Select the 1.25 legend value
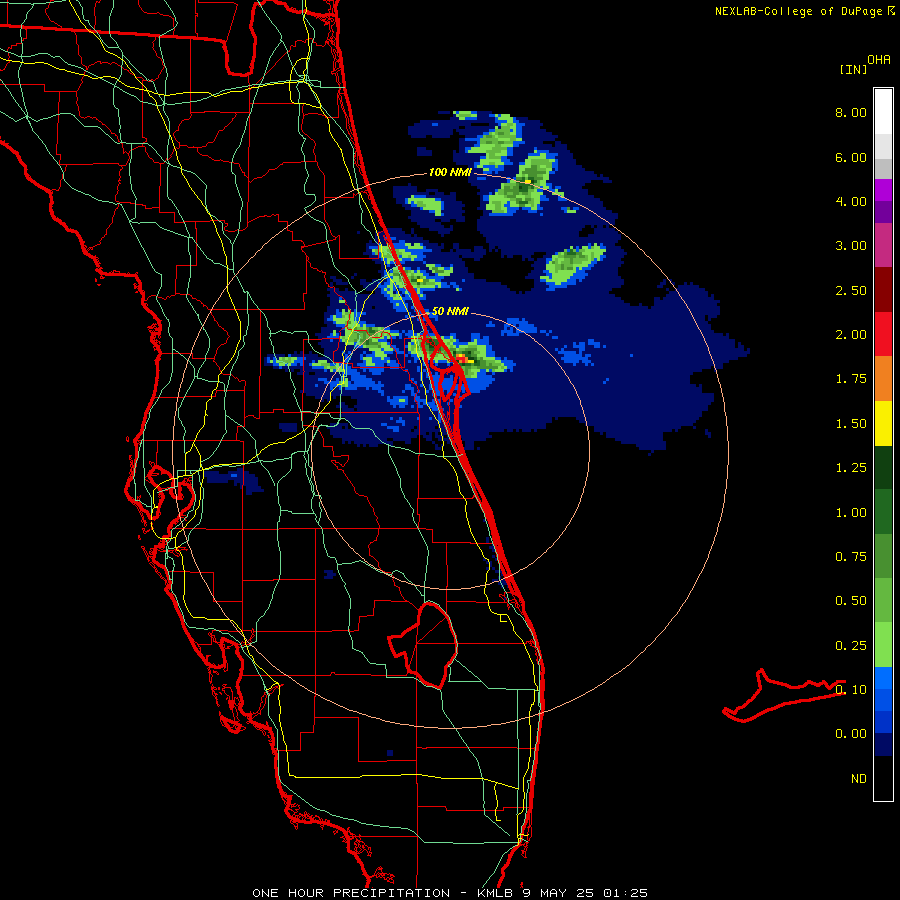 851,468
